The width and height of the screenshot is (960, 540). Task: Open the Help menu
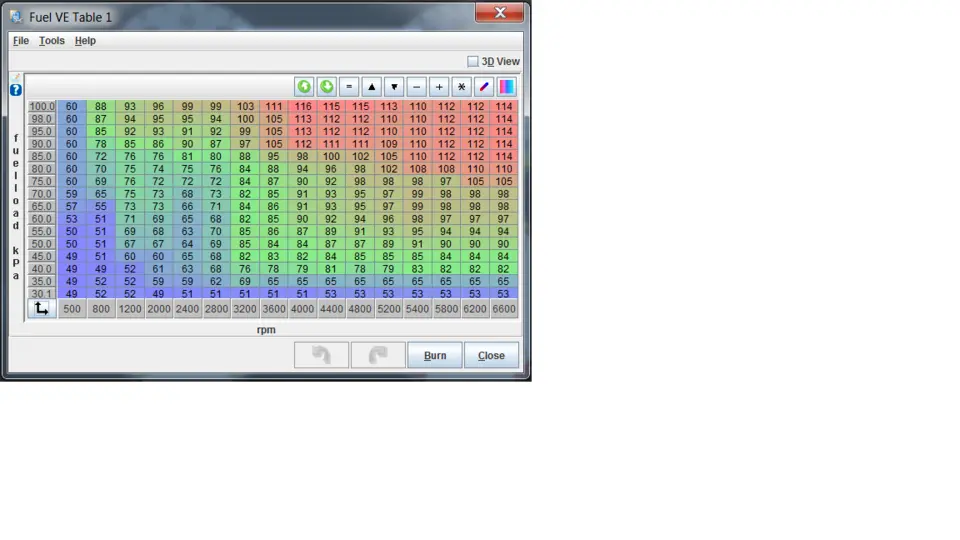85,41
